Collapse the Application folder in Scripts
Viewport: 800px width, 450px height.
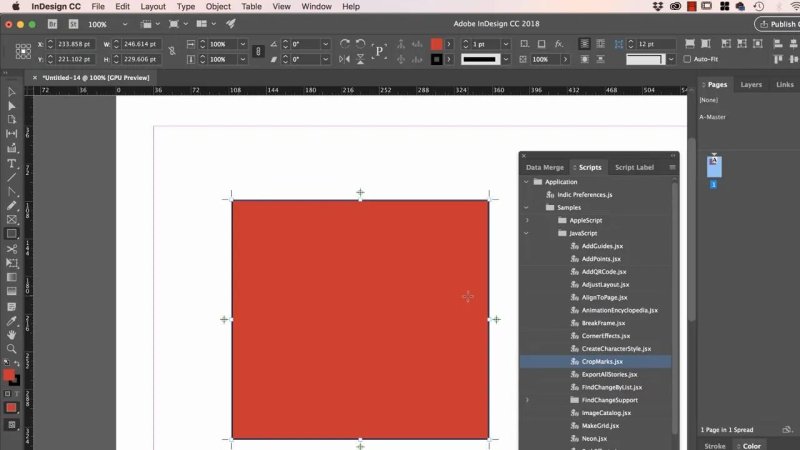(x=527, y=182)
